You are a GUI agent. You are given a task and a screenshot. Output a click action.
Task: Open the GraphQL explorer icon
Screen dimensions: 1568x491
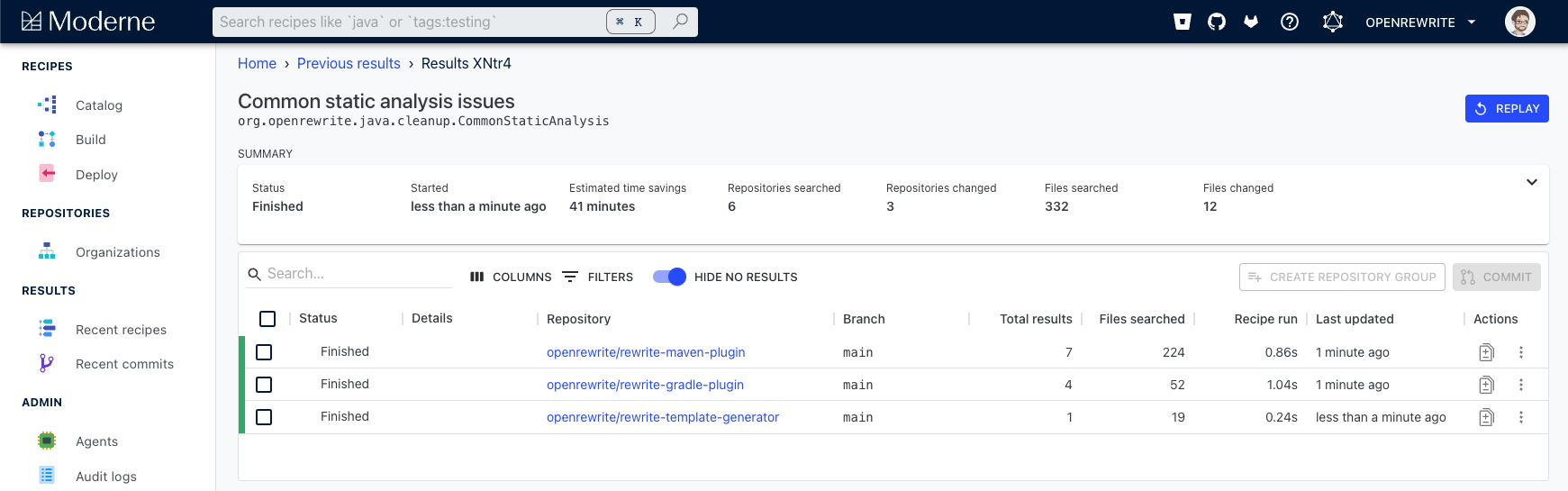(1333, 22)
